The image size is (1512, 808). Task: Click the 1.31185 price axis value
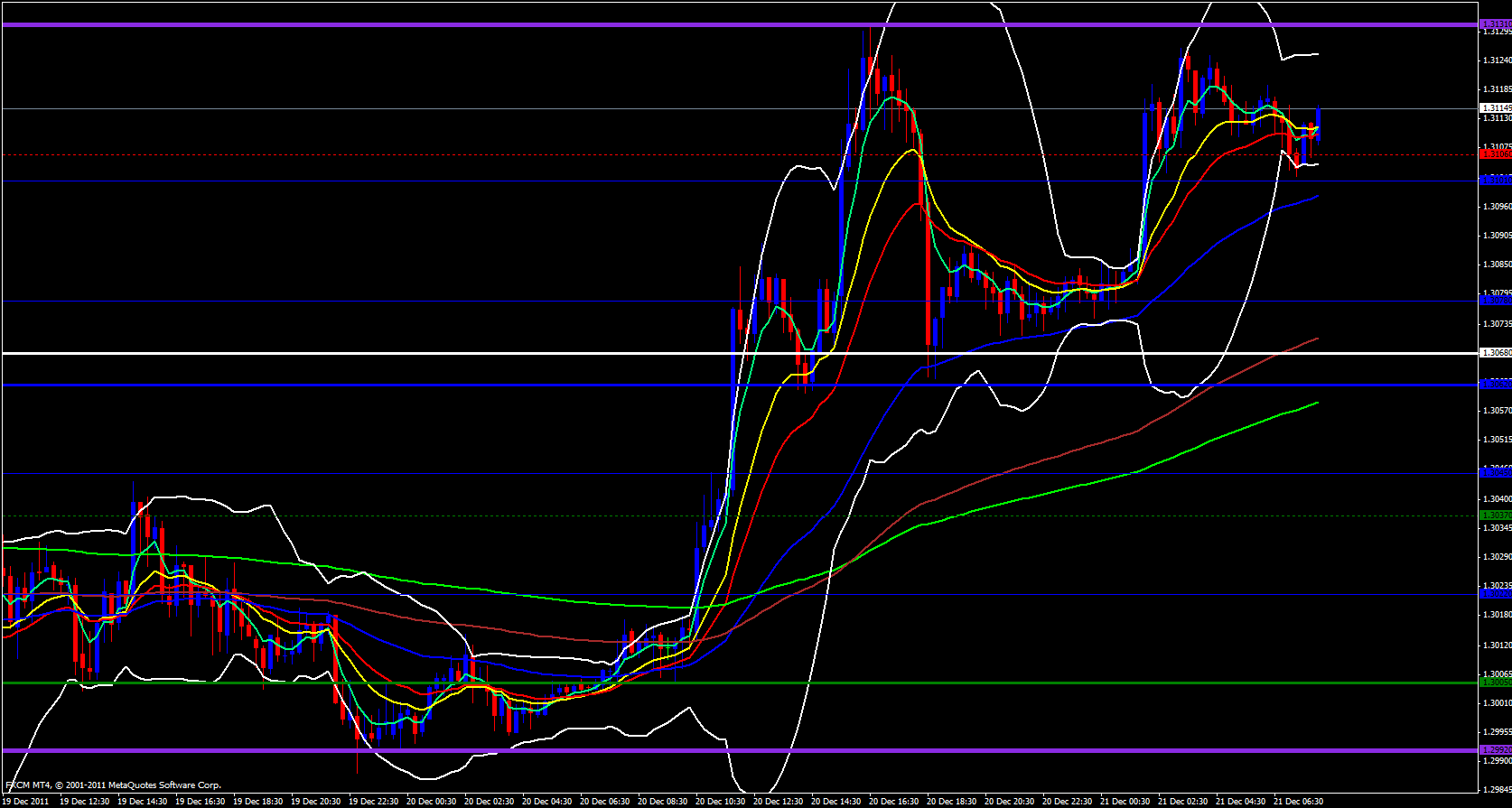coord(1497,89)
